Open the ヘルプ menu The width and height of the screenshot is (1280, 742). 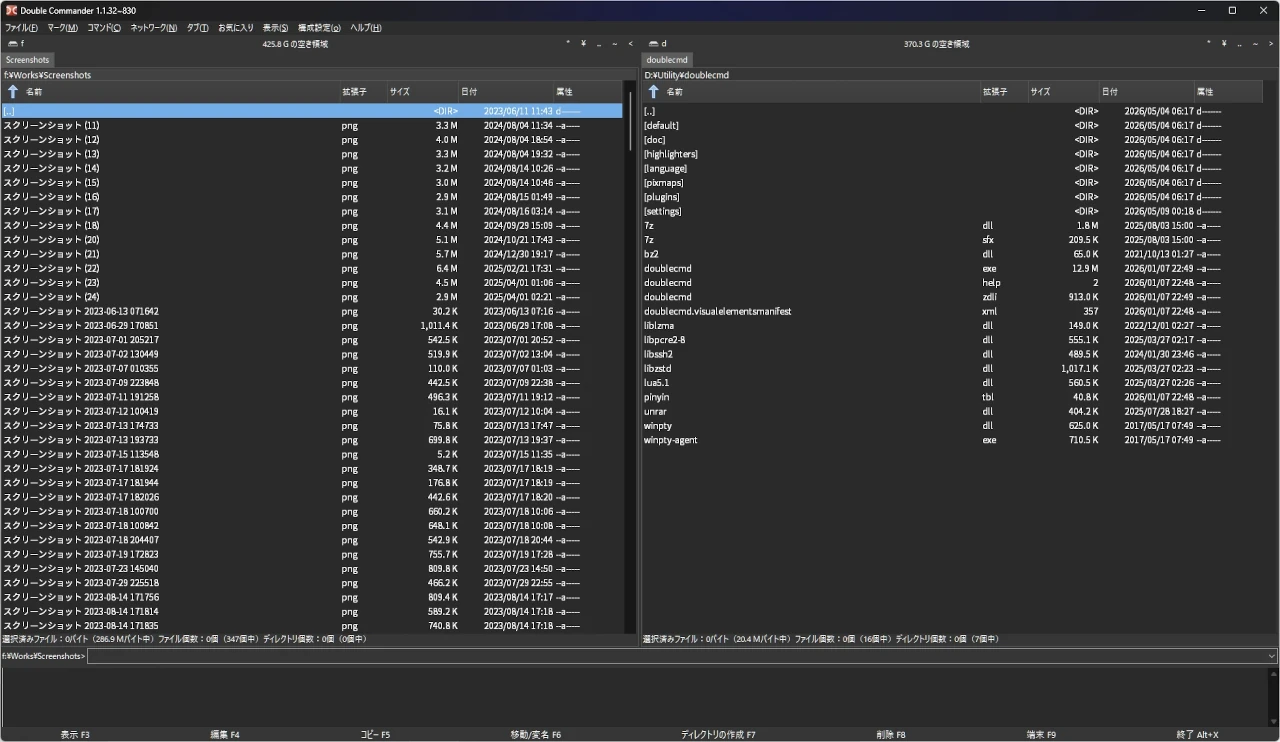pos(365,28)
